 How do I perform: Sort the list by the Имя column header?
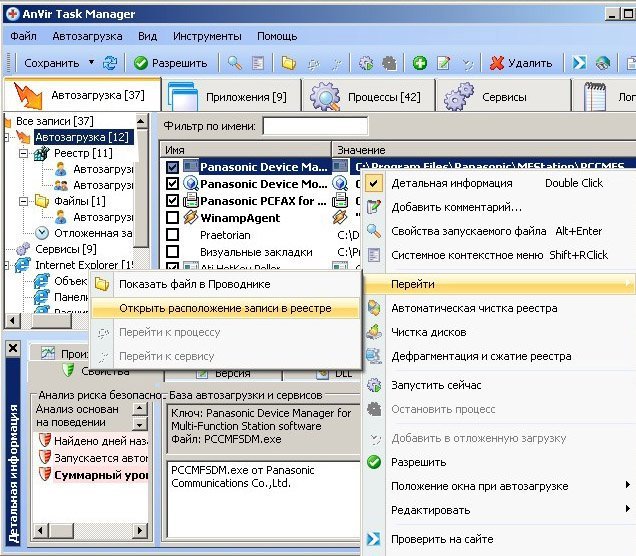pos(245,150)
